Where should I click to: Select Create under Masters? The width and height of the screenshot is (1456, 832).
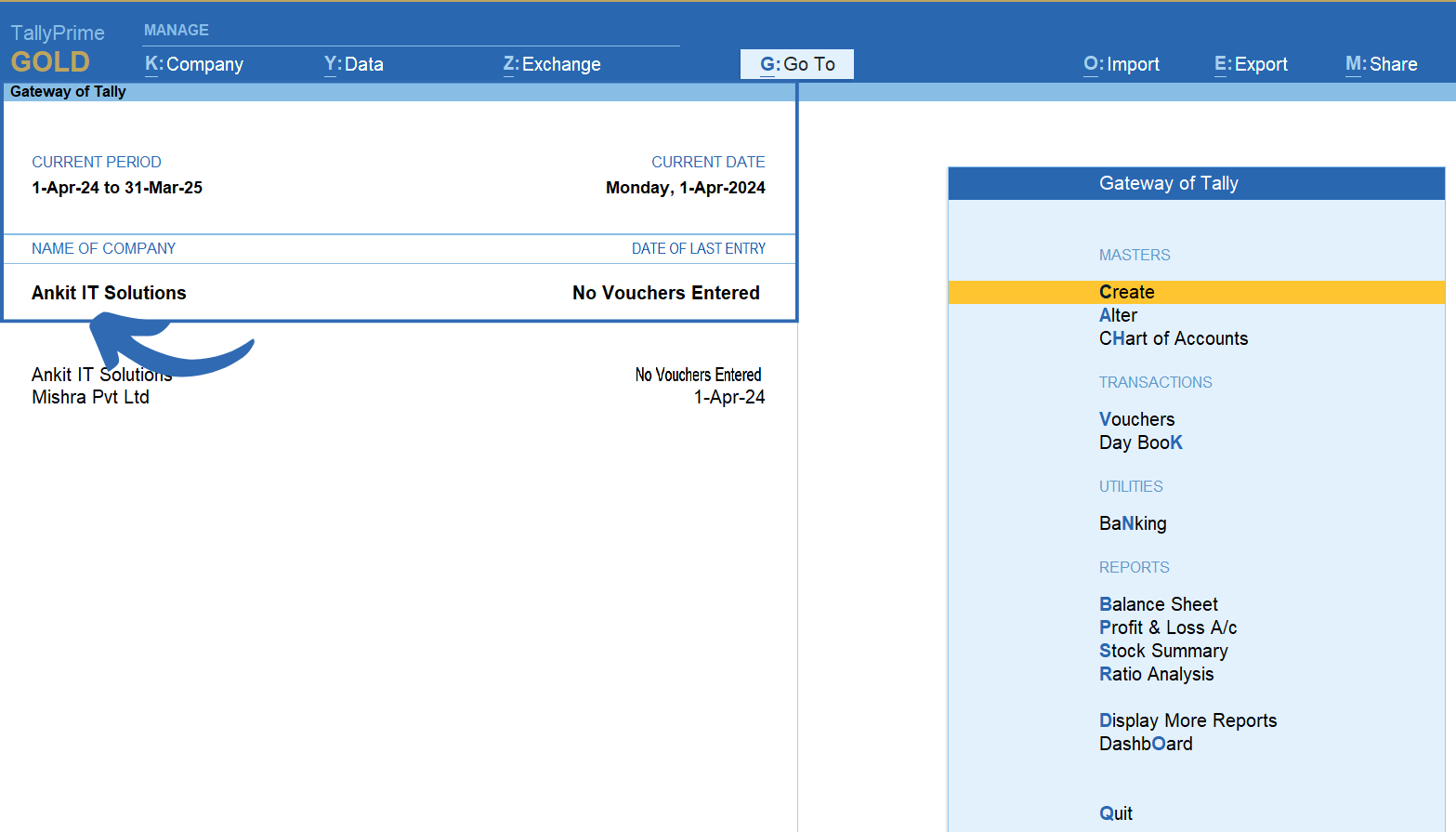point(1197,292)
